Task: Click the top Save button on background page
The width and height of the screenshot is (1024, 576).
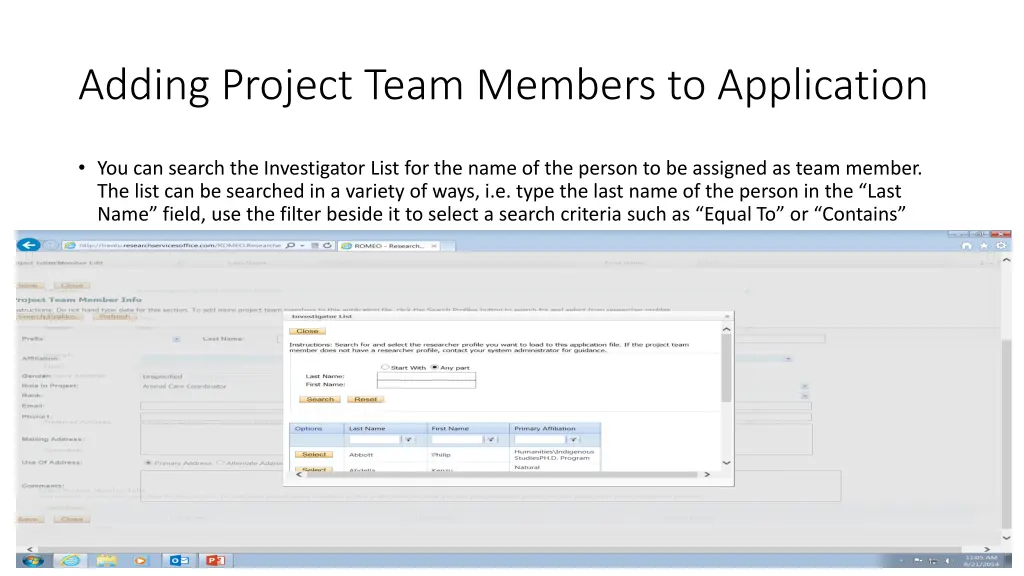Action: (x=29, y=285)
